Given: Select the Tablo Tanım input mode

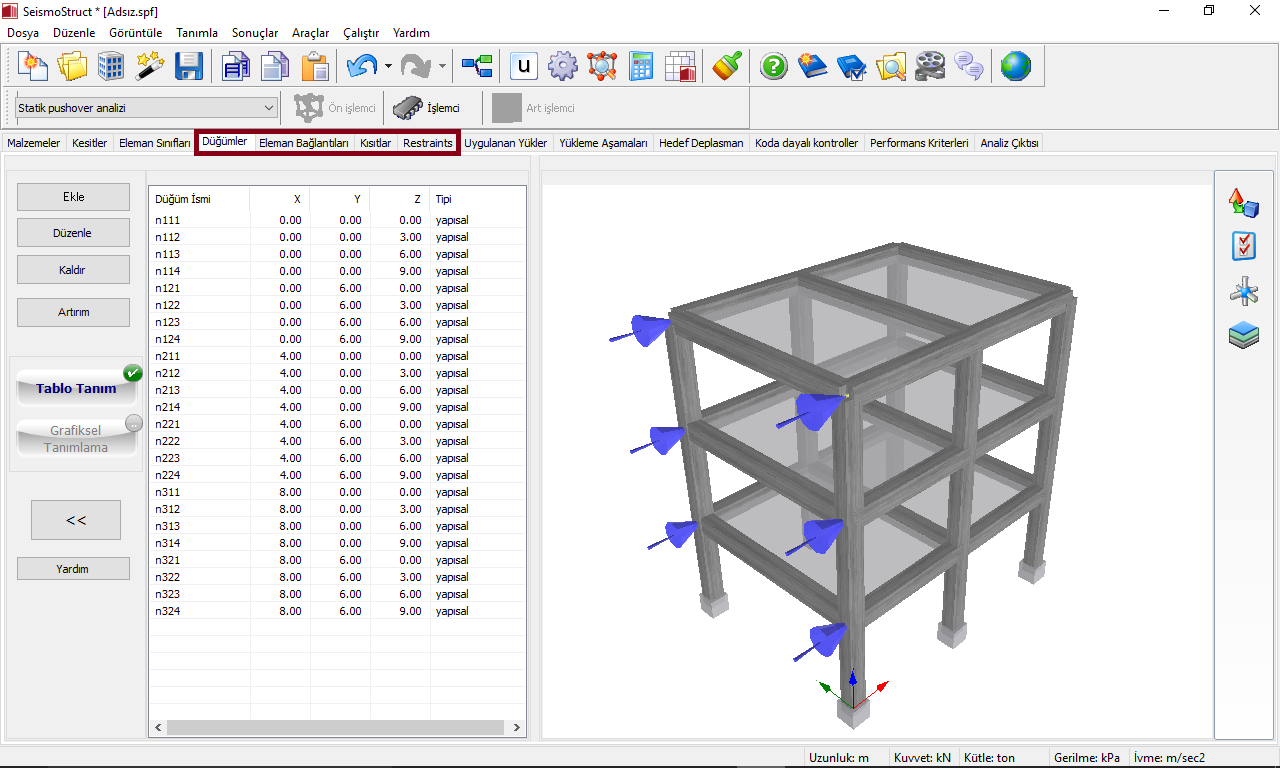Looking at the screenshot, I should (x=76, y=389).
